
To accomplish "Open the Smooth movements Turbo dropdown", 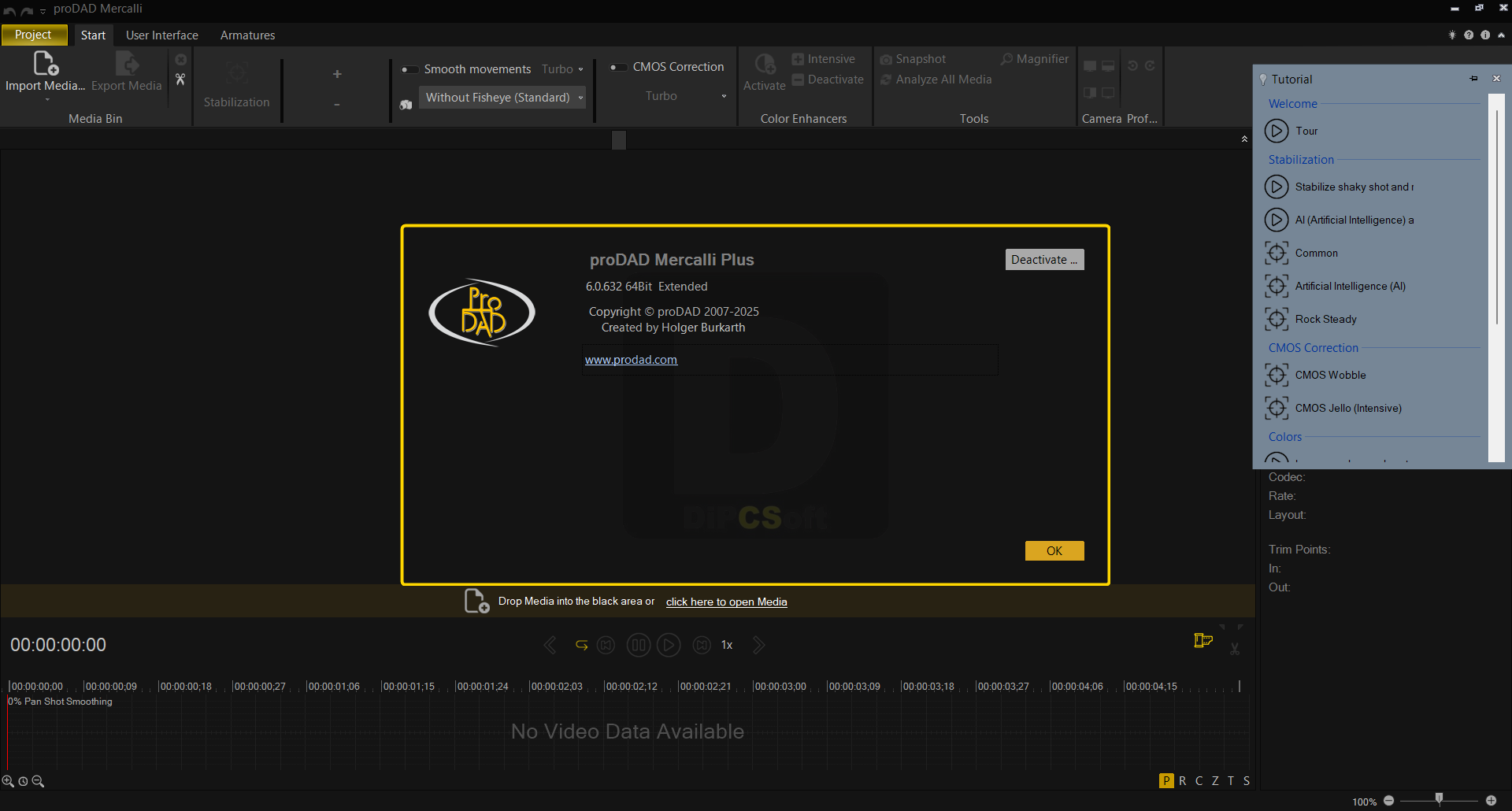I will point(562,69).
